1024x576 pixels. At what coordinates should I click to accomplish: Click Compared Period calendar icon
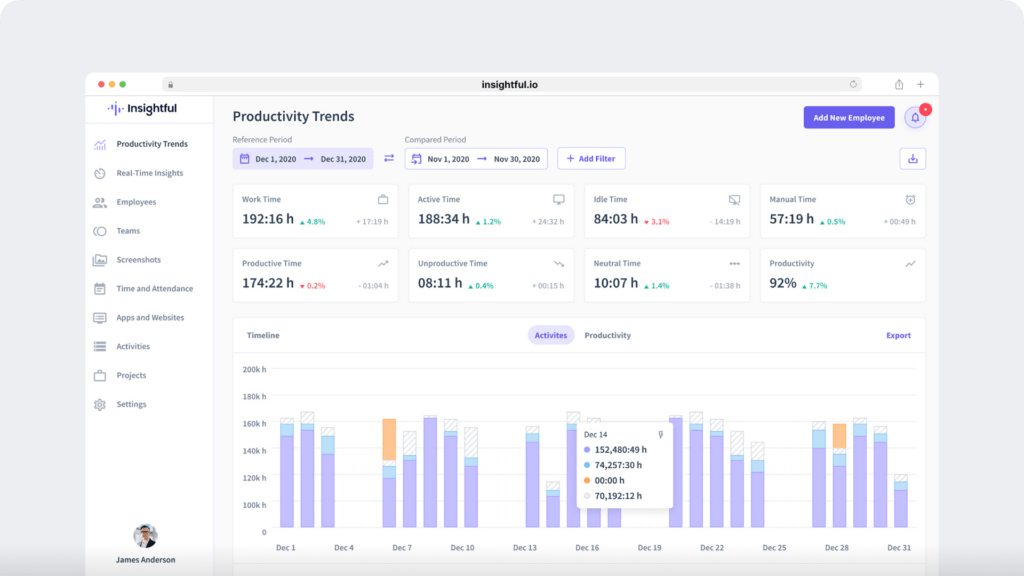(x=417, y=159)
